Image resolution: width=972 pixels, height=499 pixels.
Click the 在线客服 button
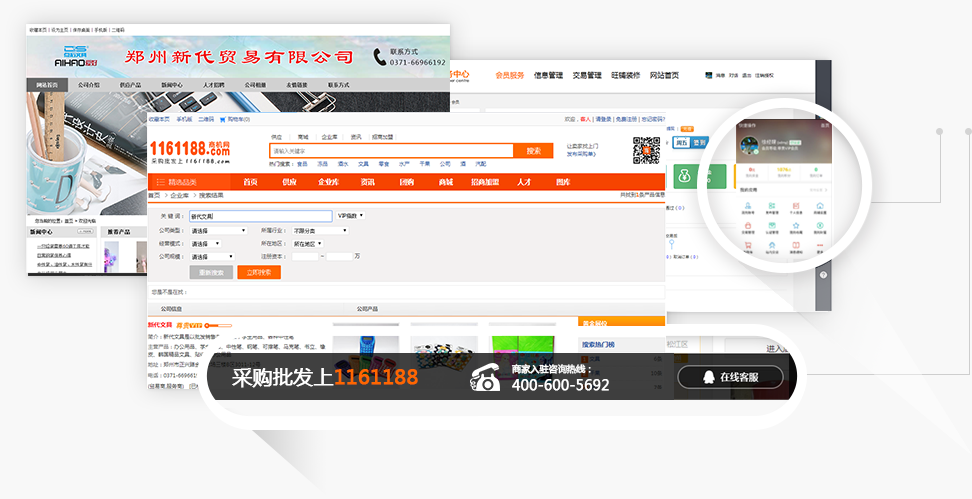click(730, 377)
